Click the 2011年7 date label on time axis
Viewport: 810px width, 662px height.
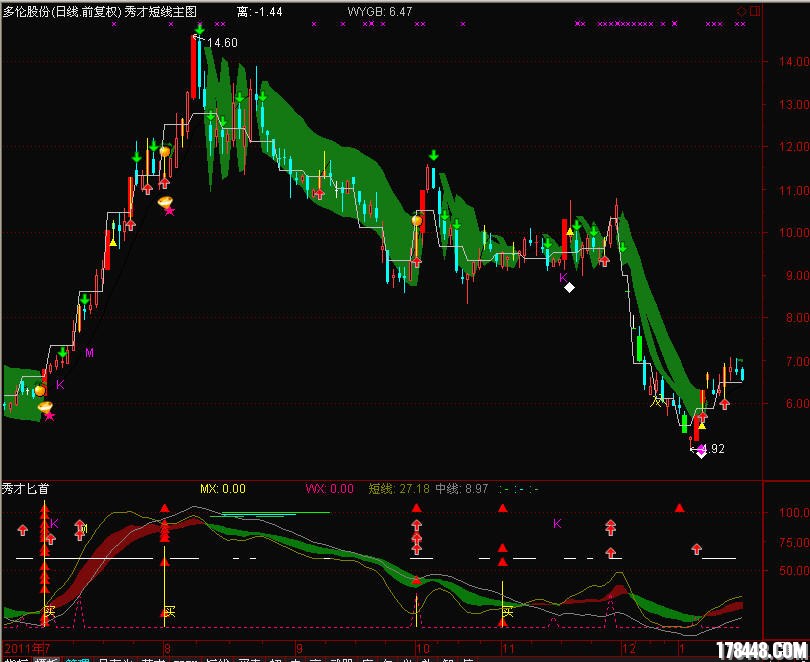[x=27, y=649]
